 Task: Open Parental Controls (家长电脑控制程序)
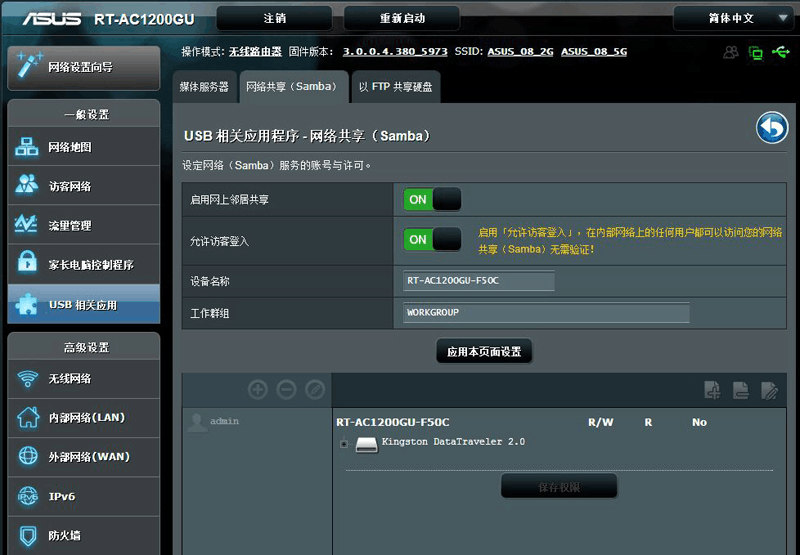click(84, 264)
